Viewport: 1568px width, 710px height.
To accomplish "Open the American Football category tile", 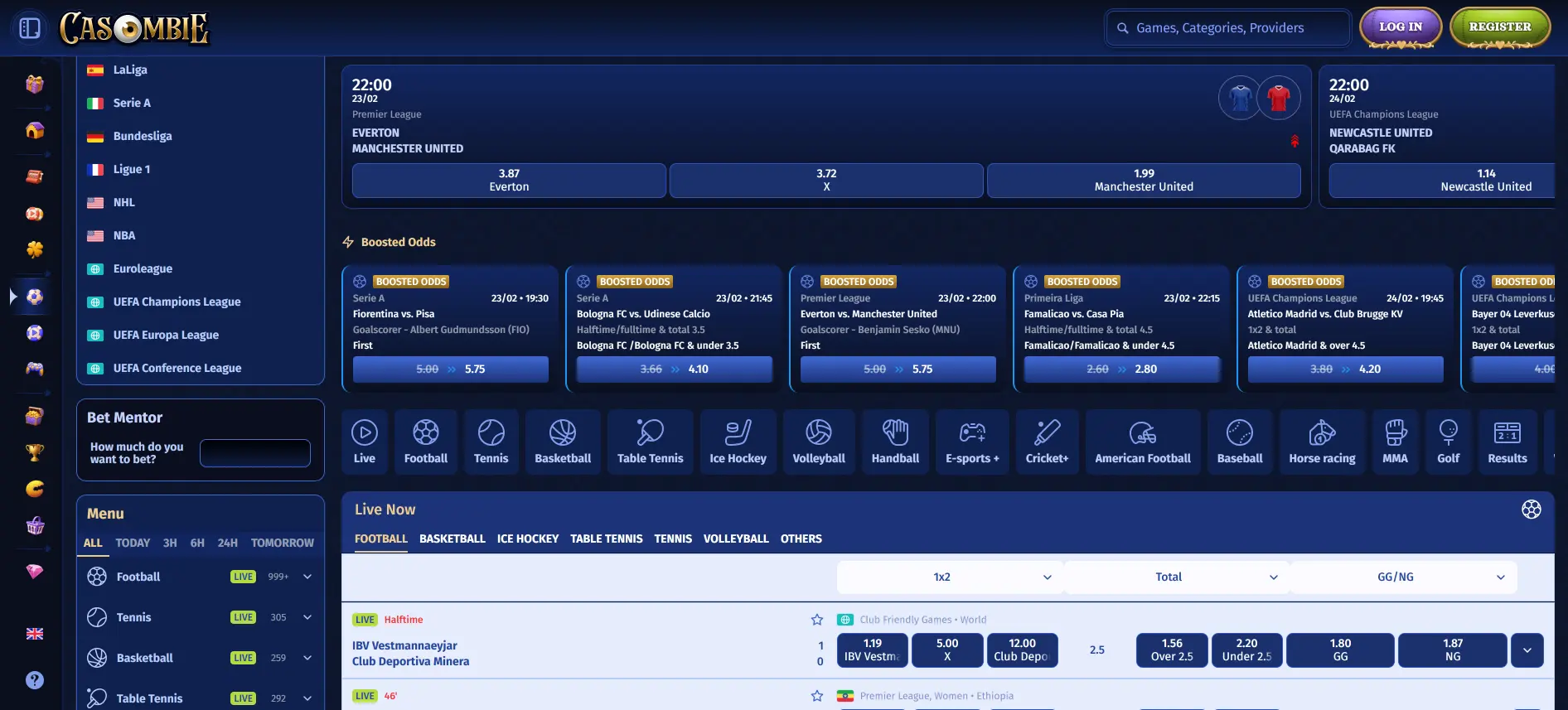I will tap(1143, 442).
